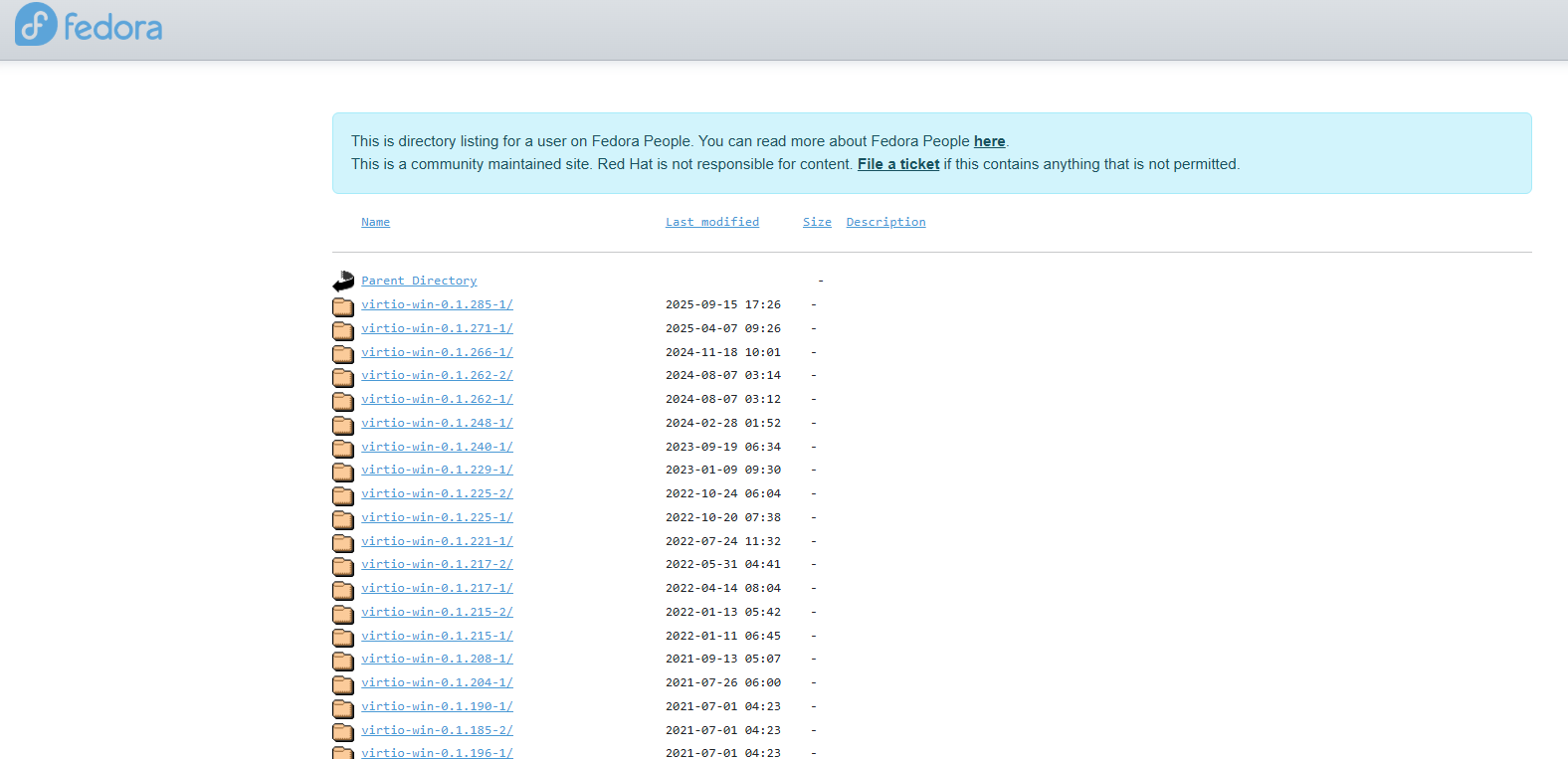Browse the virtio-win-0.1.204-1/ link
Image resolution: width=1568 pixels, height=759 pixels.
[437, 682]
